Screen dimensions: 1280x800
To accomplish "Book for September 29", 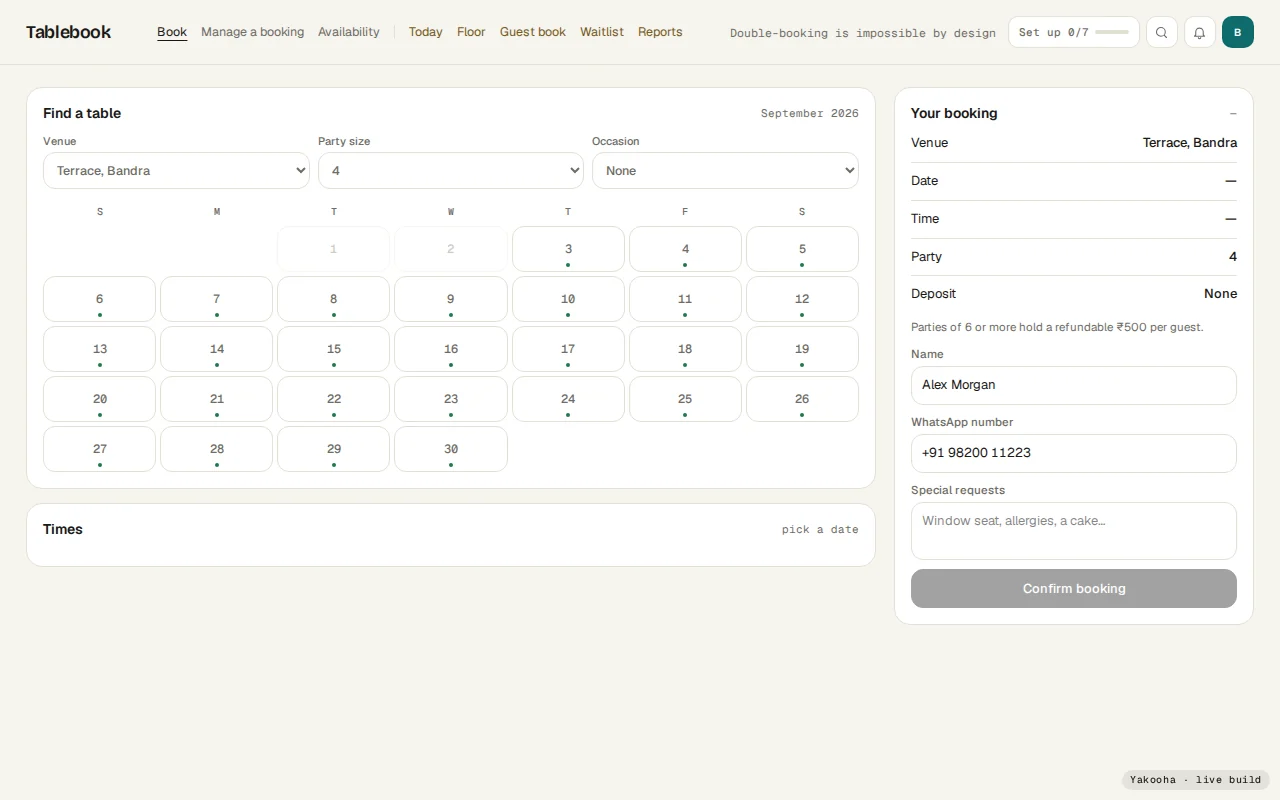I will click(333, 449).
